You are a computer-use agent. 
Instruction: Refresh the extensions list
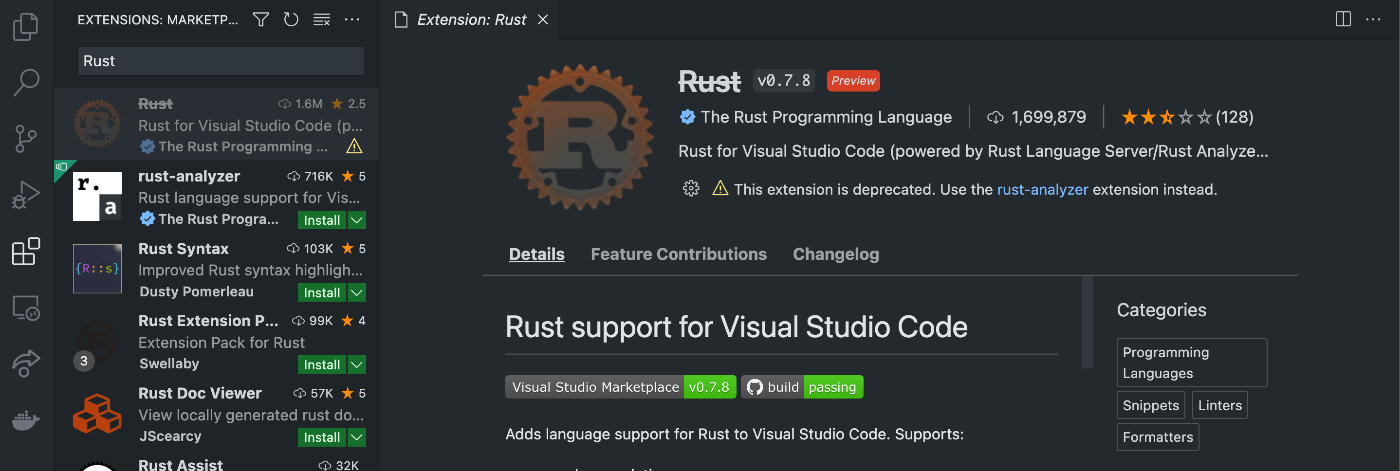(291, 19)
